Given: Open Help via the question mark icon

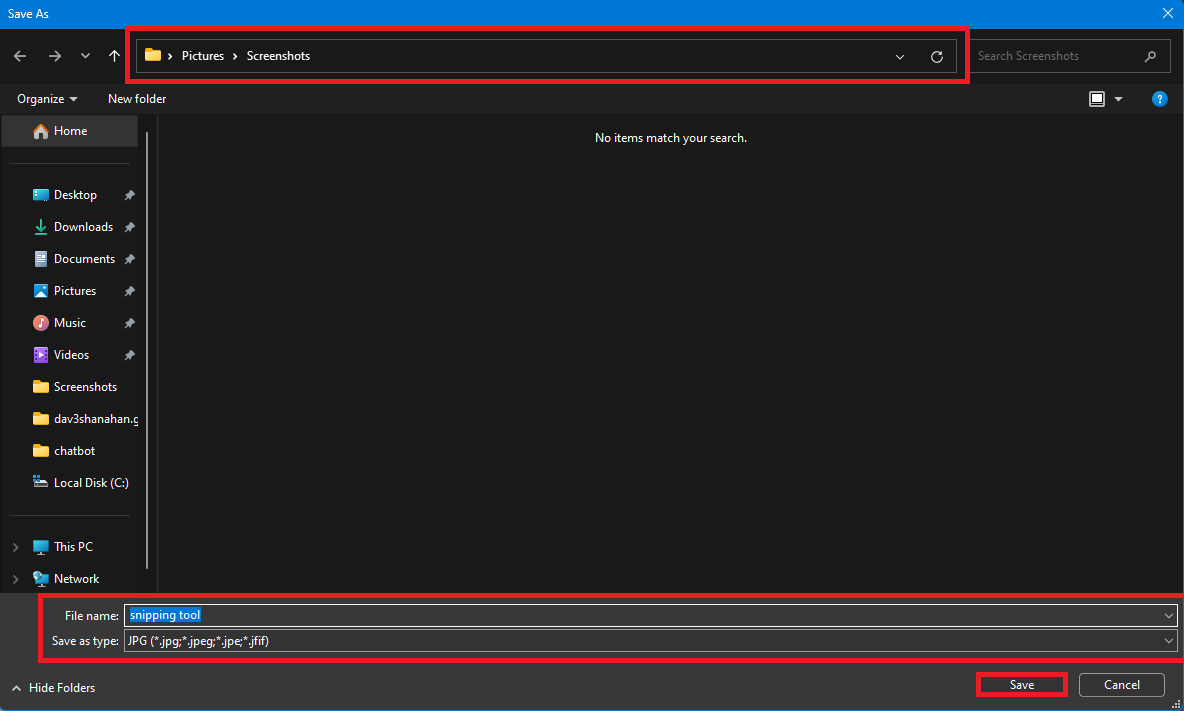Looking at the screenshot, I should pos(1159,99).
